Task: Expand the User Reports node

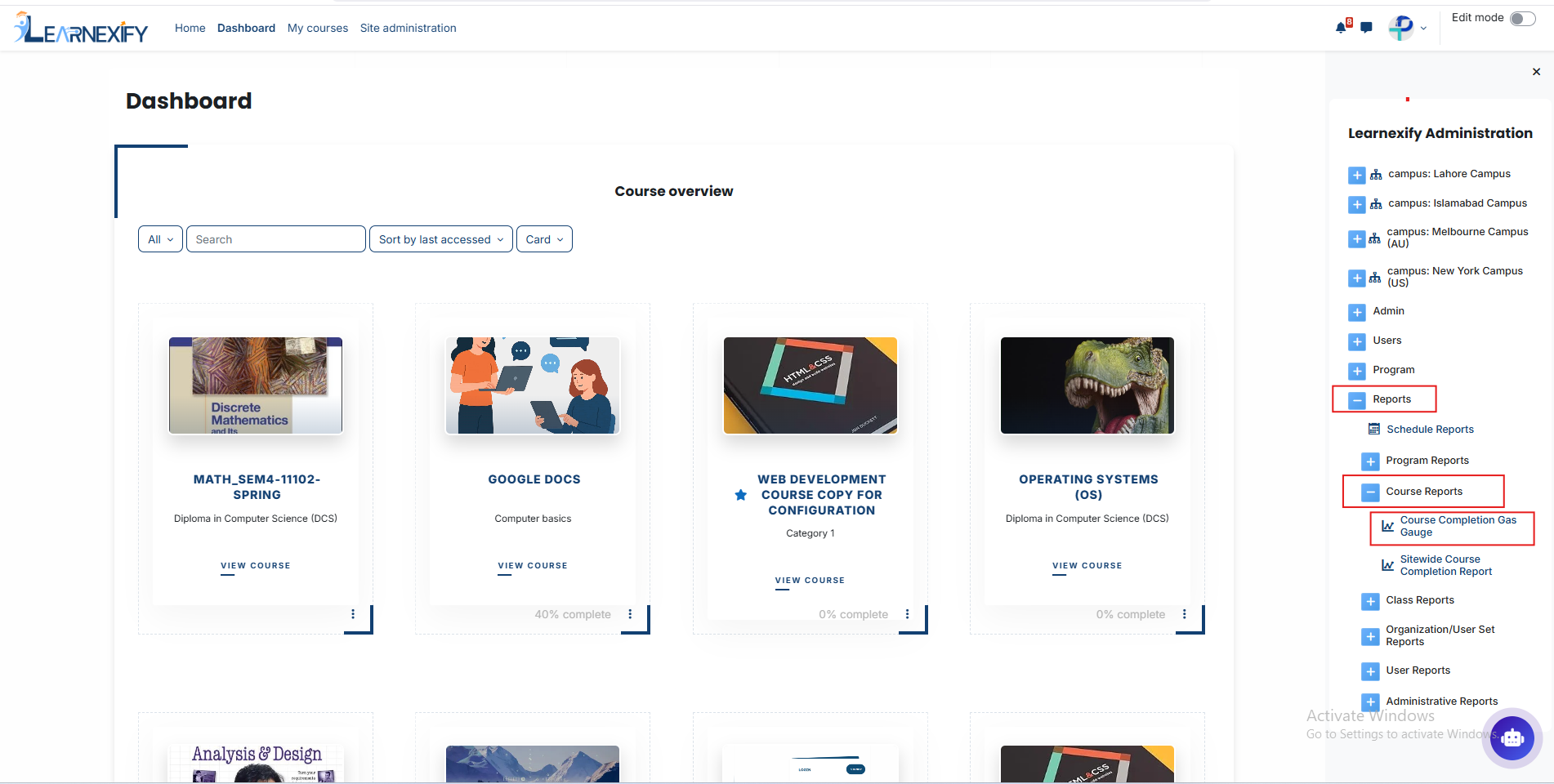Action: click(1370, 671)
